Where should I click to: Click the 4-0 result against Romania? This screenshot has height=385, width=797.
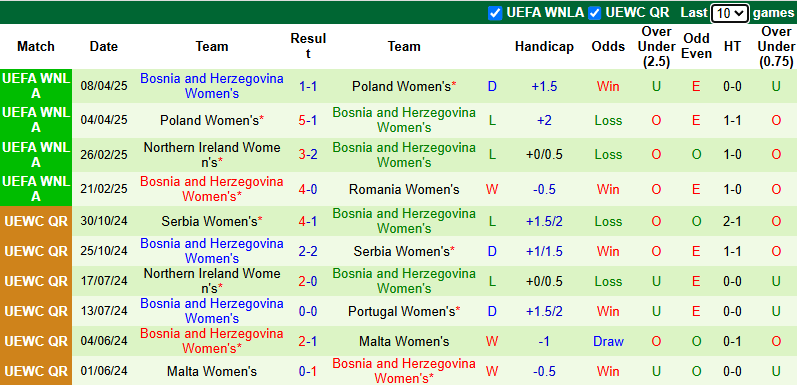[x=308, y=189]
